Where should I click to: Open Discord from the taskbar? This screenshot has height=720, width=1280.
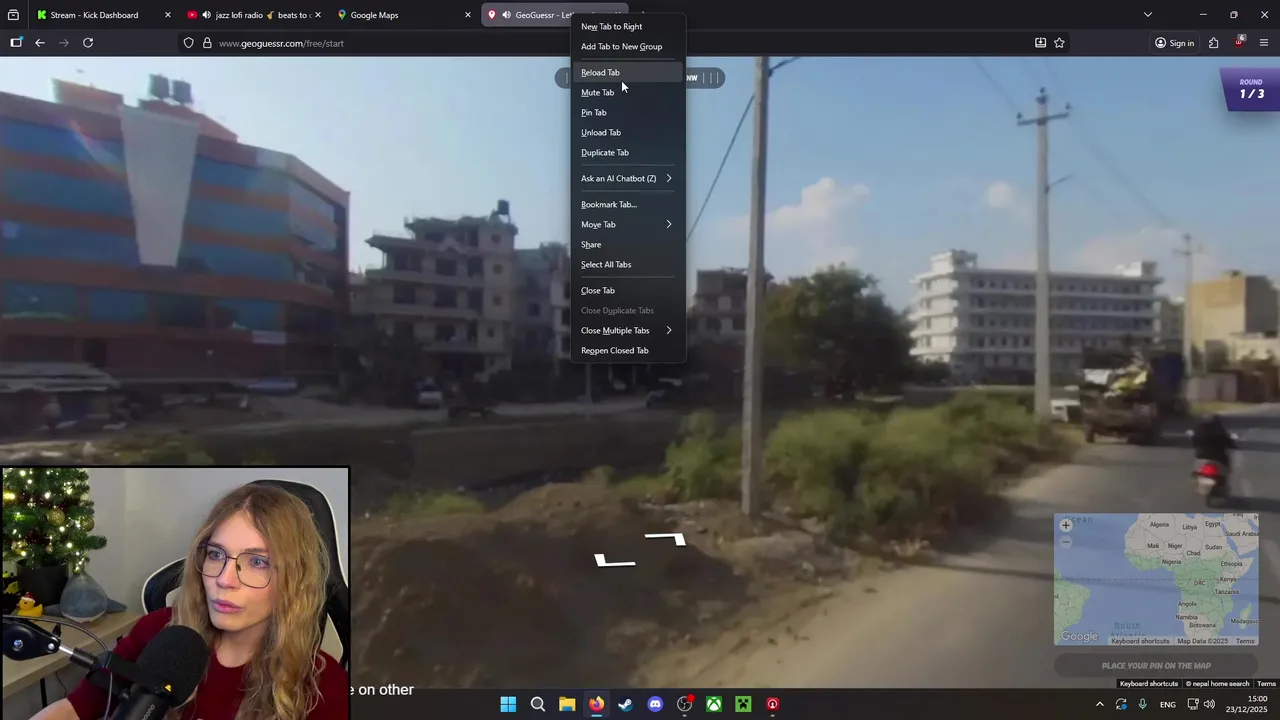tap(655, 704)
